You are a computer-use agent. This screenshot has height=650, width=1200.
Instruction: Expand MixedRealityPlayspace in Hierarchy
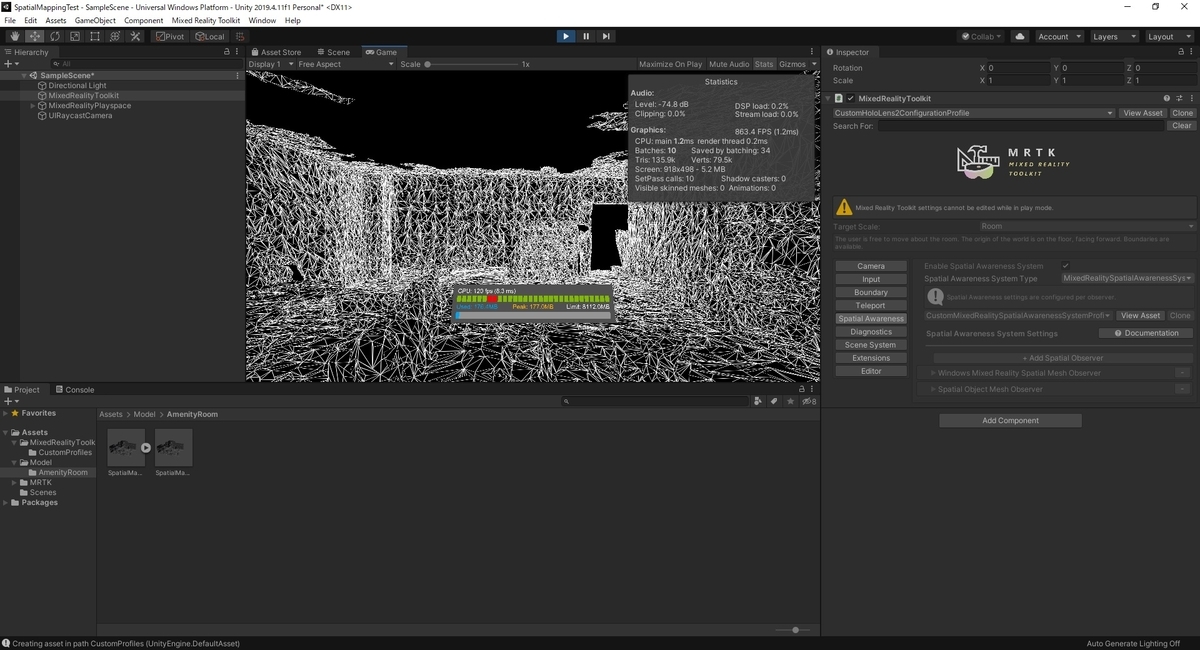point(32,105)
